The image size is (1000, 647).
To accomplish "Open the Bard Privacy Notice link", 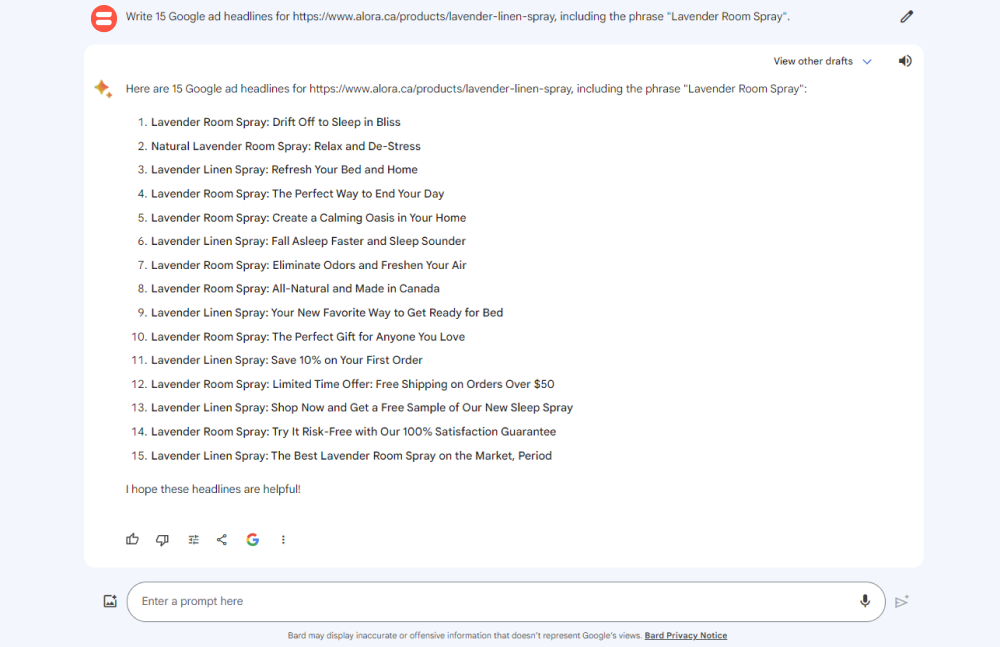I will [x=686, y=636].
